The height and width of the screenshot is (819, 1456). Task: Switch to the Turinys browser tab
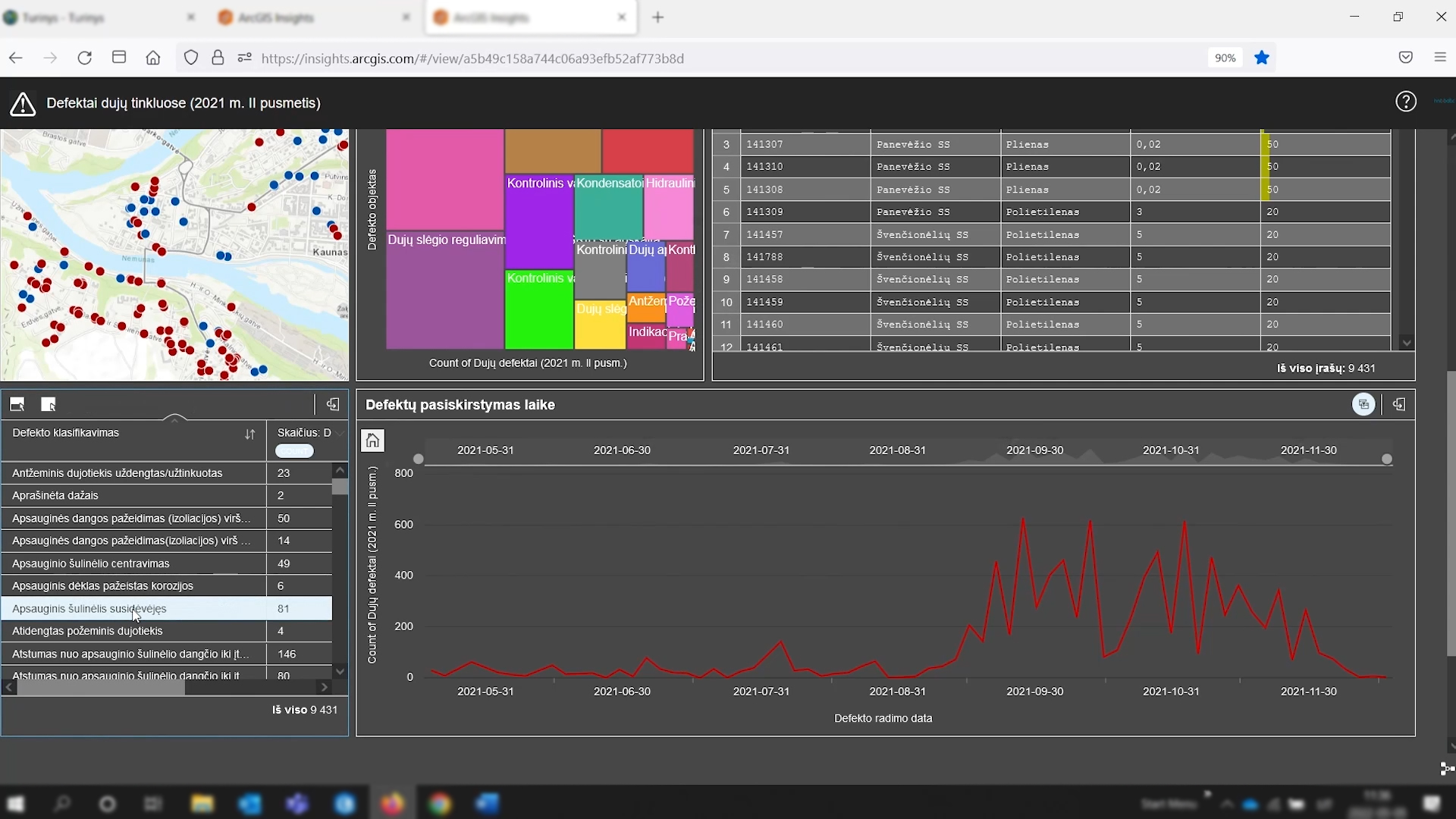85,17
